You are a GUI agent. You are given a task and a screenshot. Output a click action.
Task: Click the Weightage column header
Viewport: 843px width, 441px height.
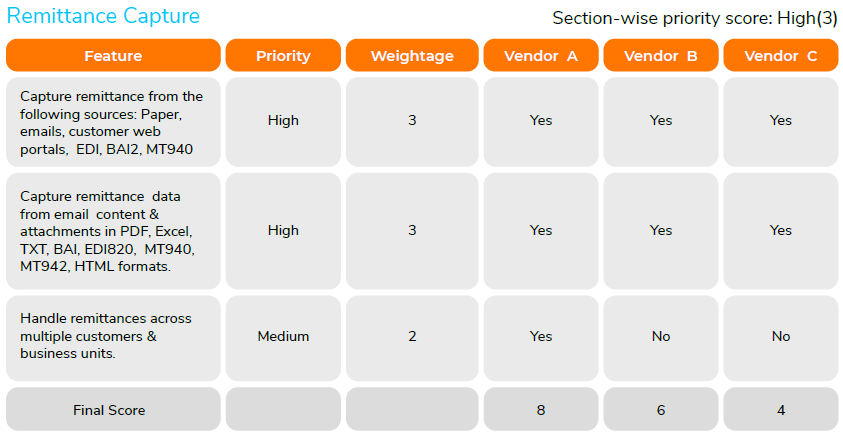412,56
